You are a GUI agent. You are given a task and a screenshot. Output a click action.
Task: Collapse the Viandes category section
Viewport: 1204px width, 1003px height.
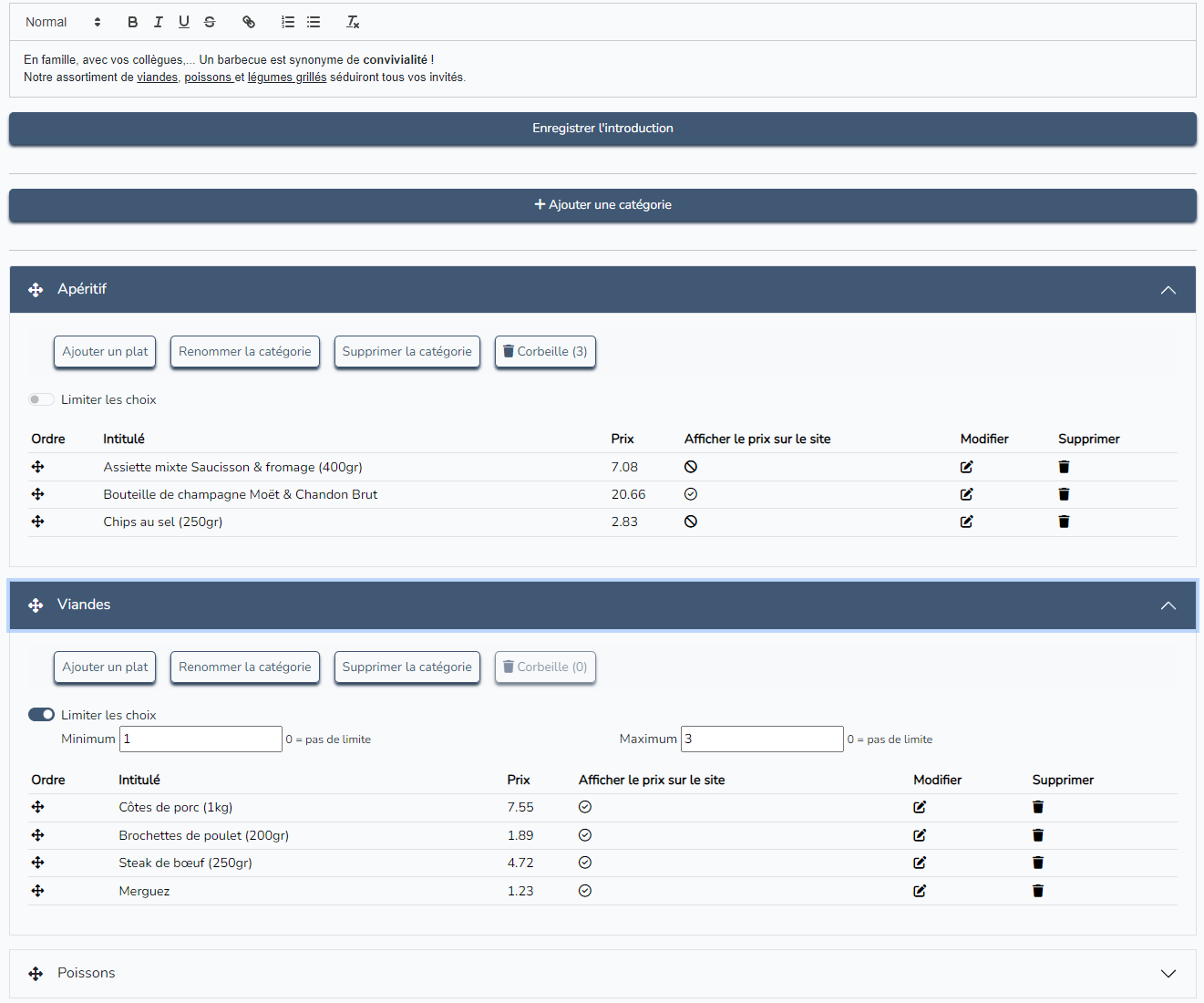point(1168,605)
